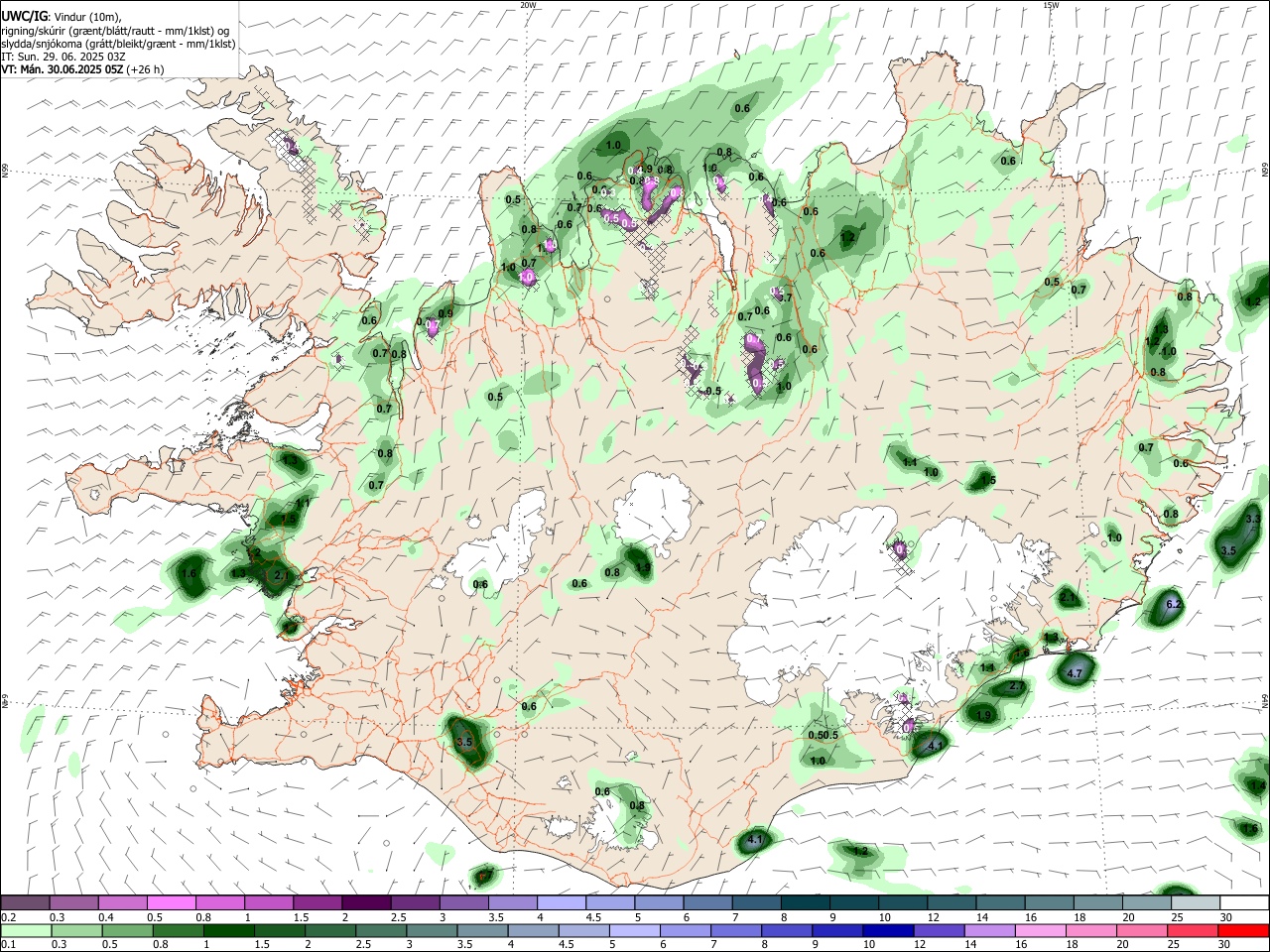The image size is (1270, 952).
Task: Click the 4.5 label in the upper legend row
Action: [x=593, y=917]
